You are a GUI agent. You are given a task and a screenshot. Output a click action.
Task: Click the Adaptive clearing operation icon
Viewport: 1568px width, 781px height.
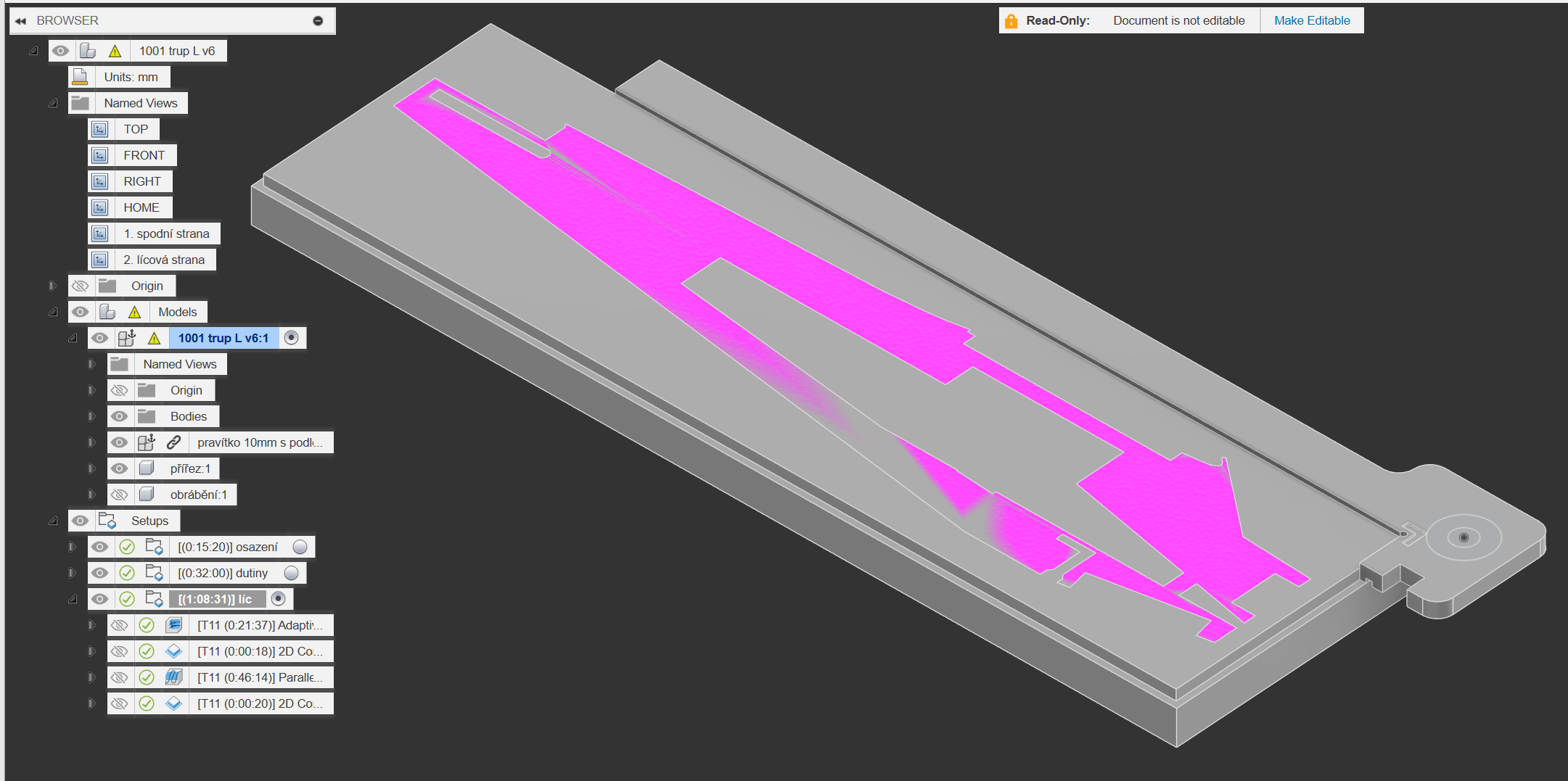tap(173, 625)
